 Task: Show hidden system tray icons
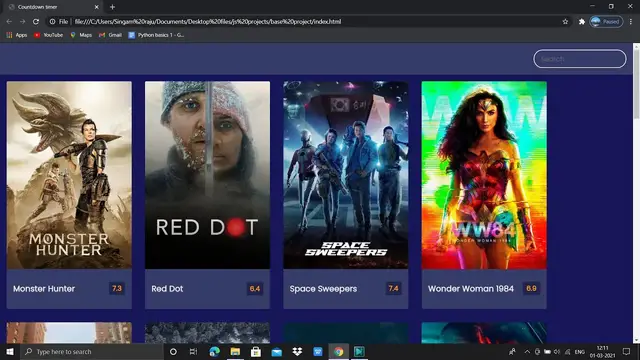pos(527,351)
